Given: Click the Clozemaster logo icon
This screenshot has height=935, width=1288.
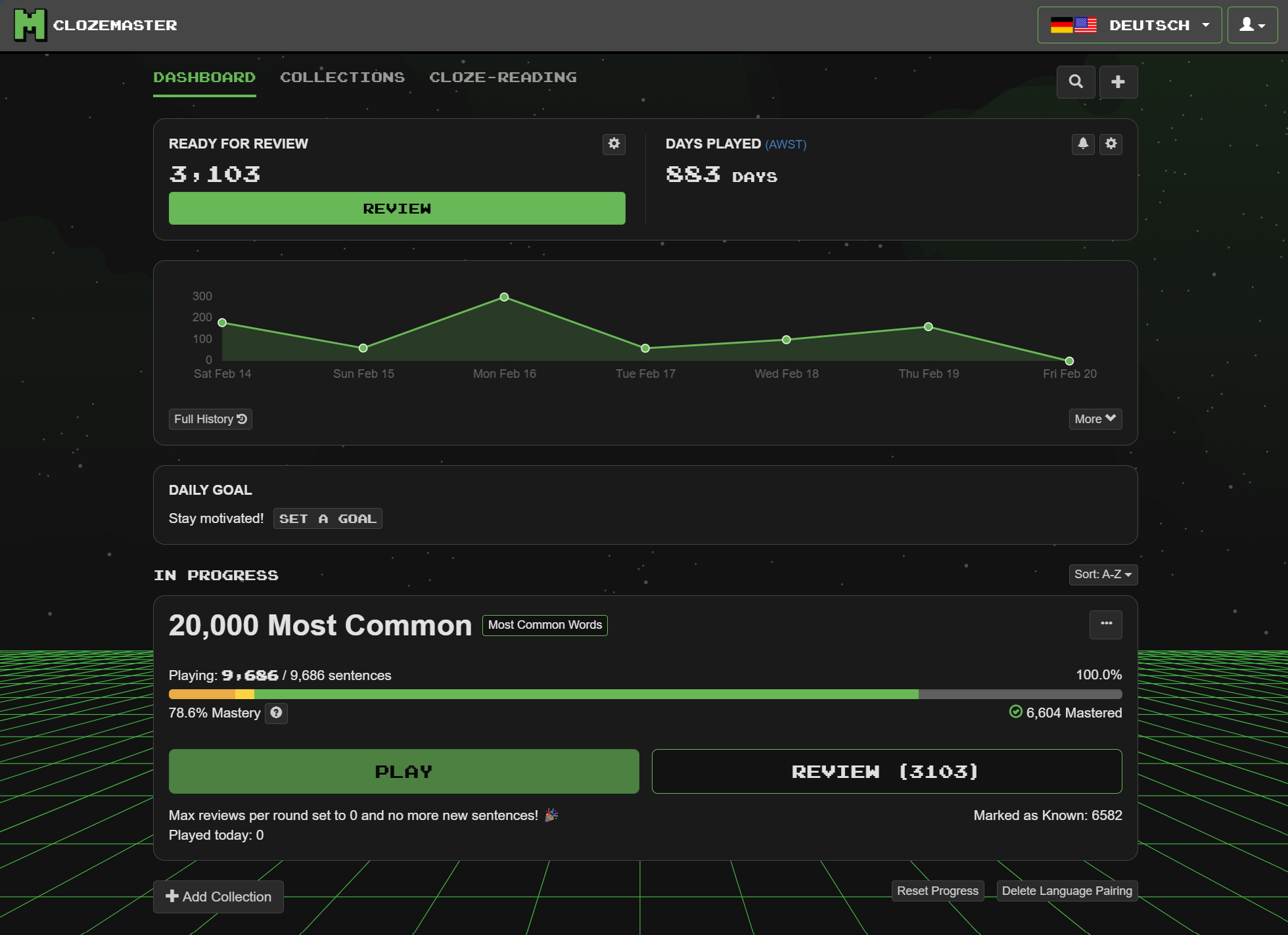Looking at the screenshot, I should click(x=30, y=25).
